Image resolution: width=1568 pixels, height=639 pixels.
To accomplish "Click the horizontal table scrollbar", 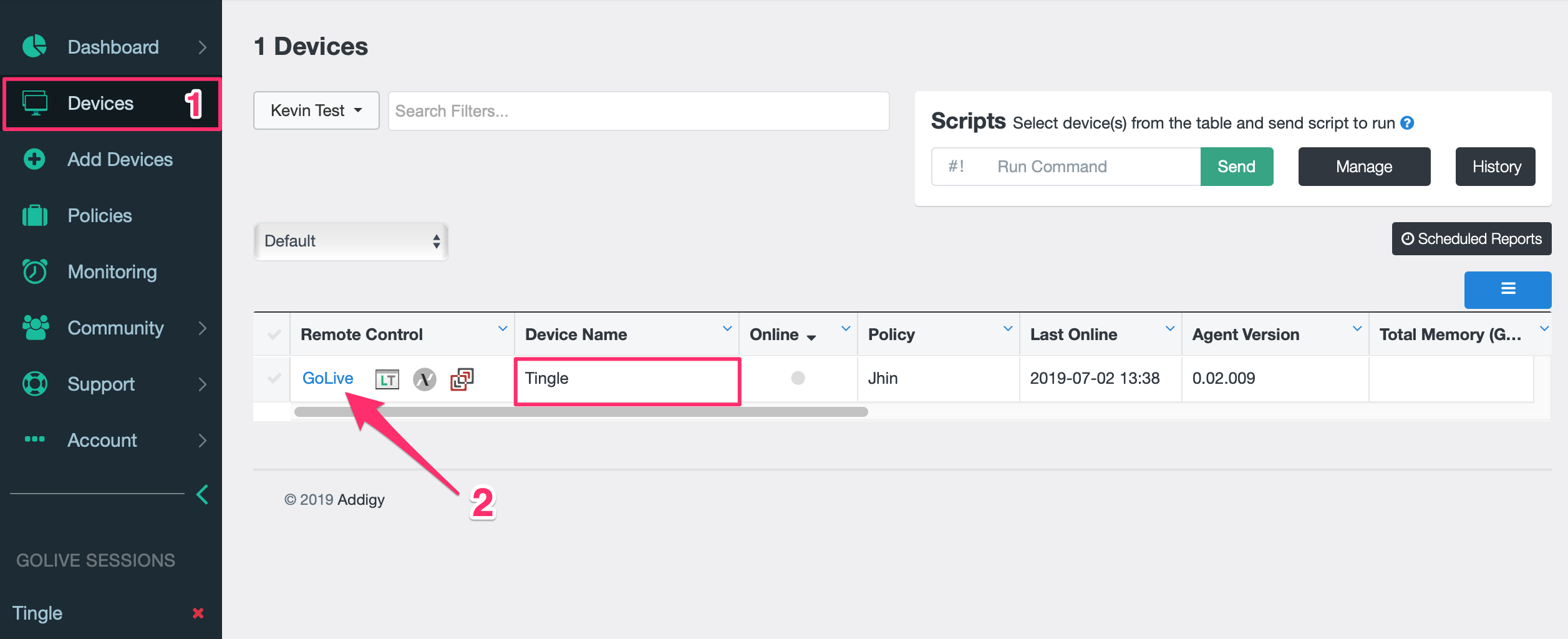I will 581,412.
